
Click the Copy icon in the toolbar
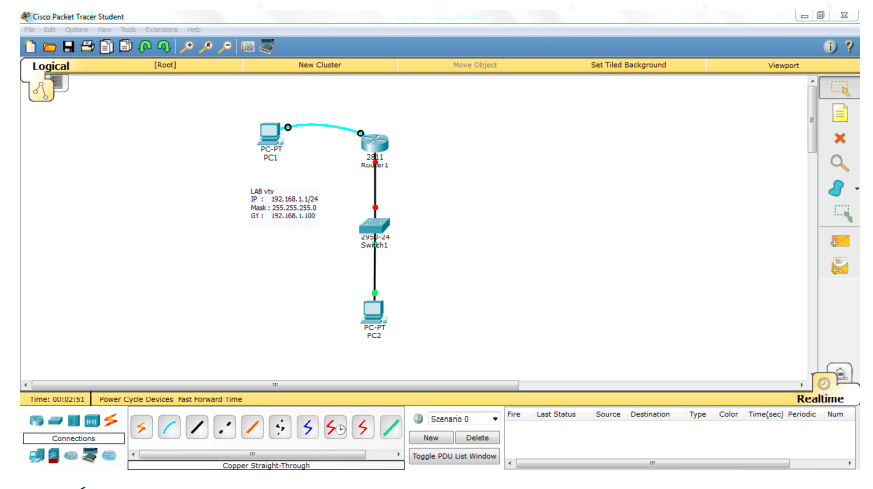point(106,47)
